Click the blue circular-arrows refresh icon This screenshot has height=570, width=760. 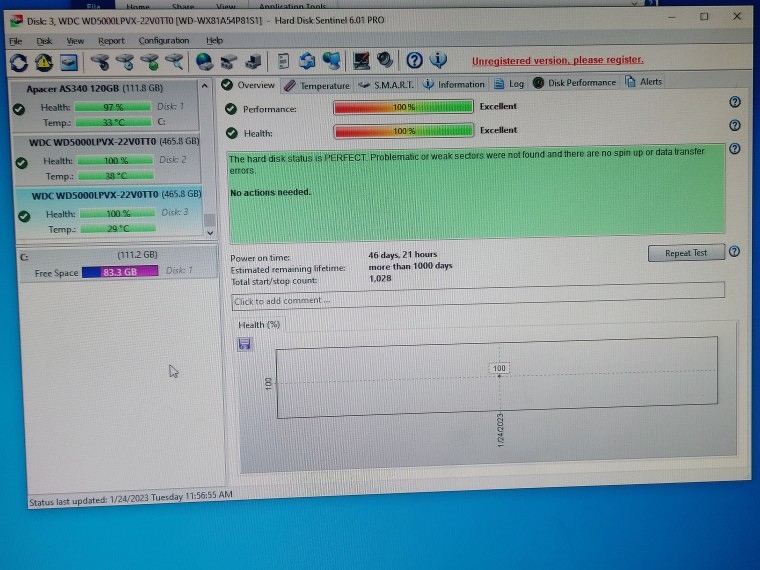point(19,63)
